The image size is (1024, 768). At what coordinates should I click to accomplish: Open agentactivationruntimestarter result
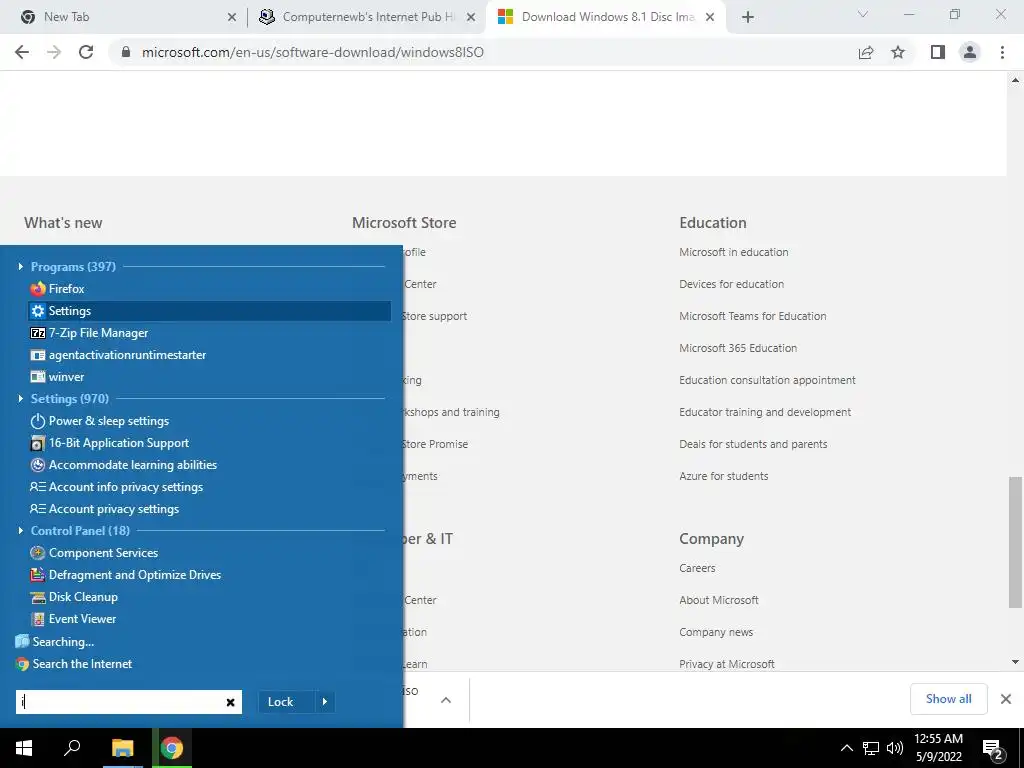[118, 355]
